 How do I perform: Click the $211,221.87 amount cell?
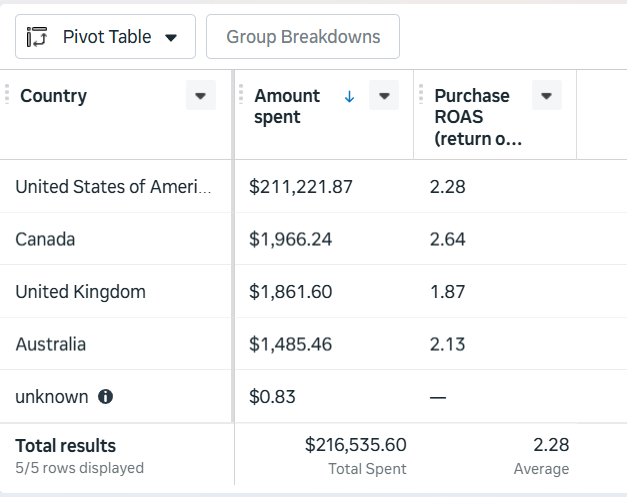tap(301, 187)
